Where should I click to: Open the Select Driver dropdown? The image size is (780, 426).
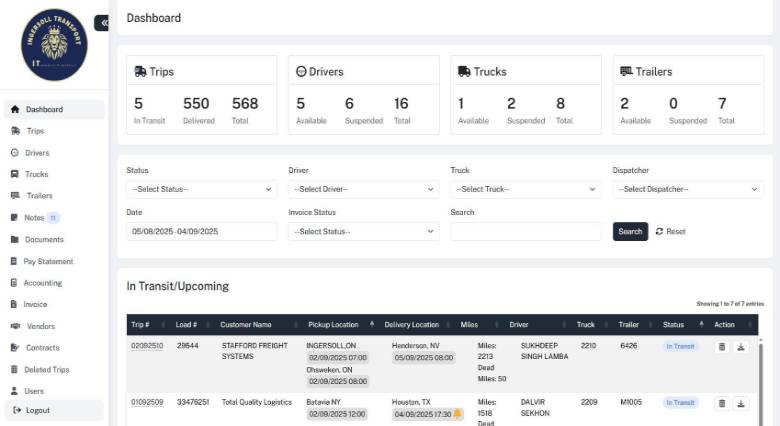point(363,189)
